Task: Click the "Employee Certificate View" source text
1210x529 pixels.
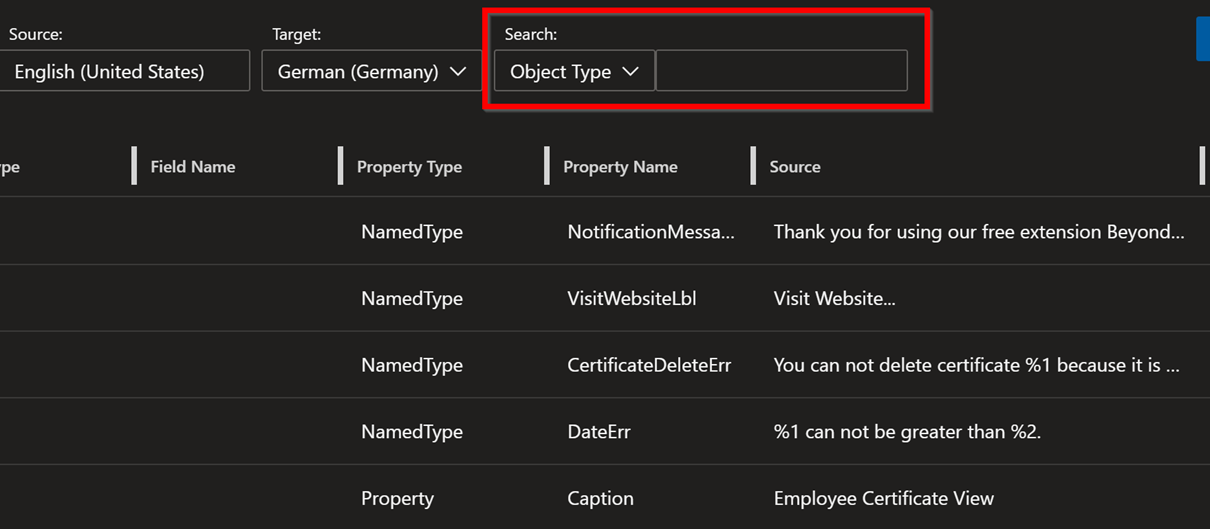Action: pos(883,498)
